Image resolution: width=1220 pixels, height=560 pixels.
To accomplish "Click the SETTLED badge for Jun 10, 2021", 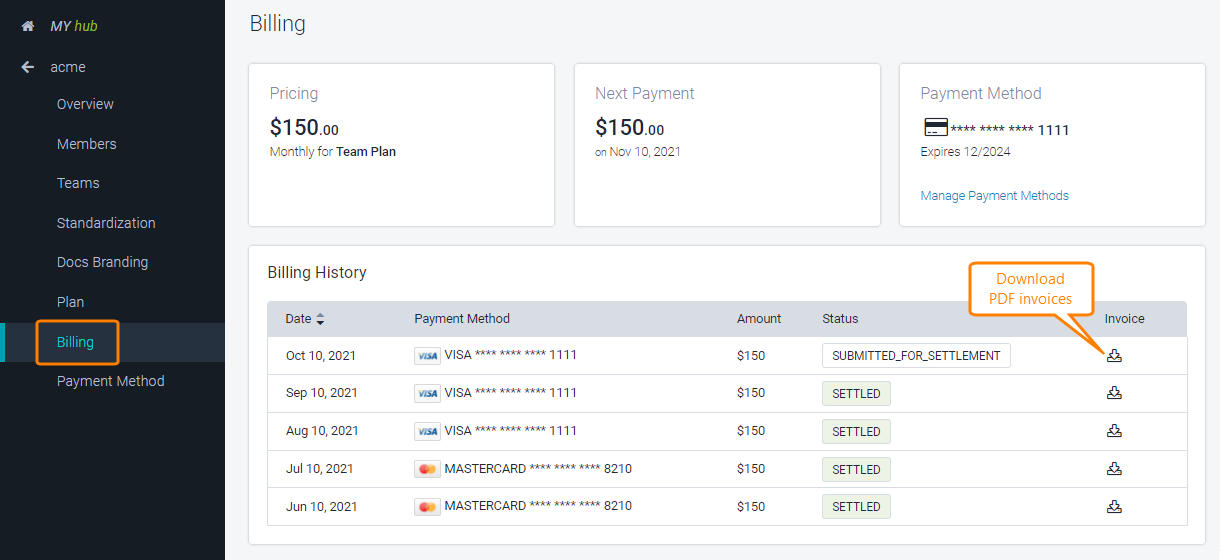I will tap(856, 507).
